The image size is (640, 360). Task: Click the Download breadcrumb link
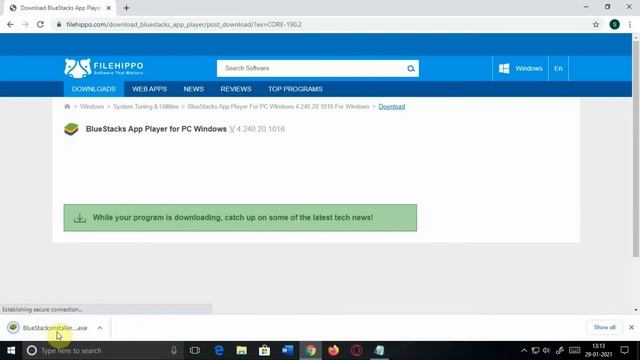[x=391, y=107]
